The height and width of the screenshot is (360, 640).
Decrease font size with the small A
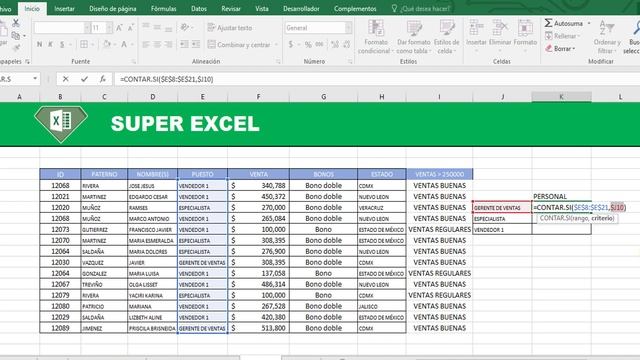point(131,28)
